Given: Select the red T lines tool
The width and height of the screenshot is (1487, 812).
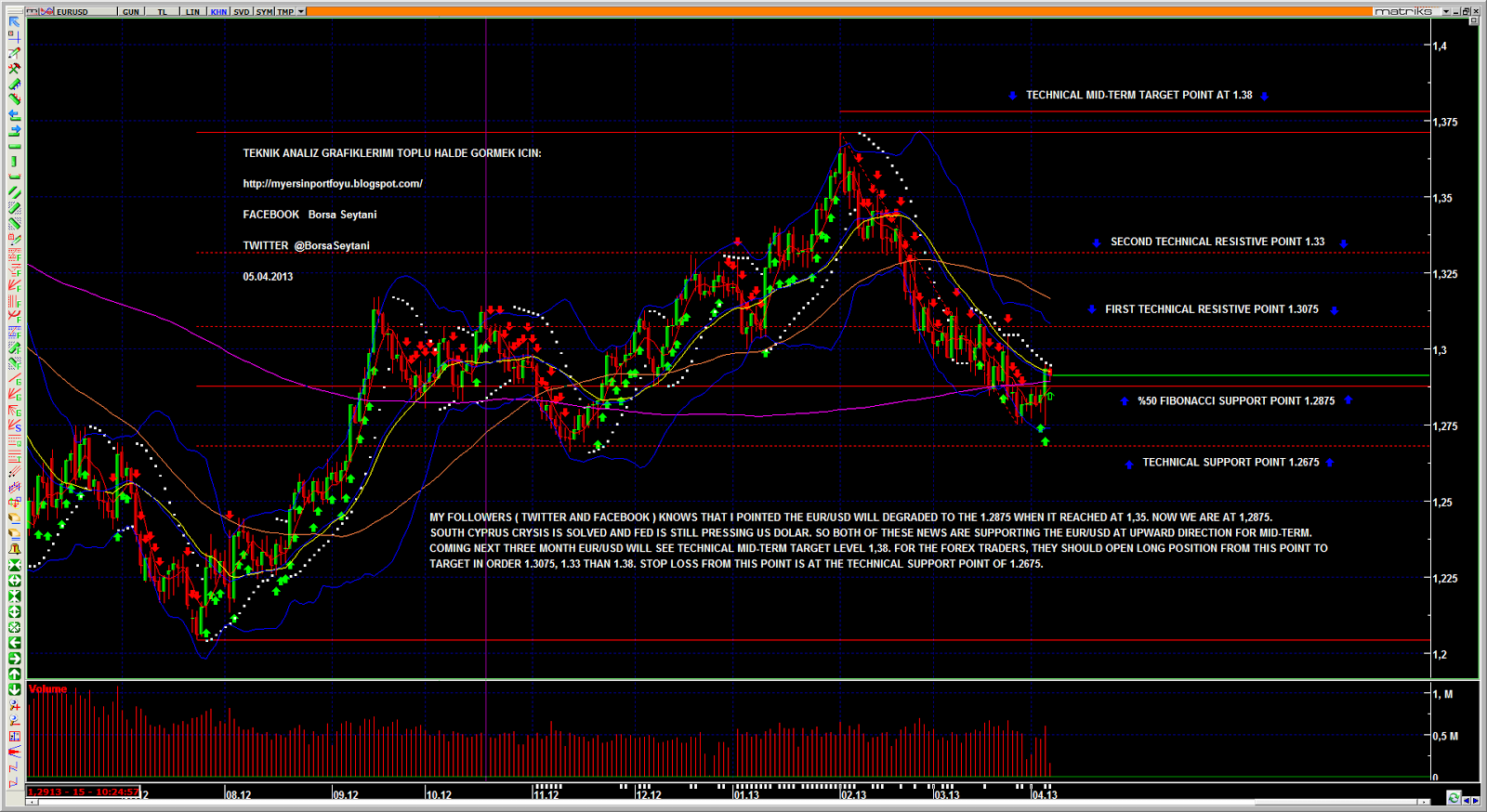Looking at the screenshot, I should tap(14, 459).
